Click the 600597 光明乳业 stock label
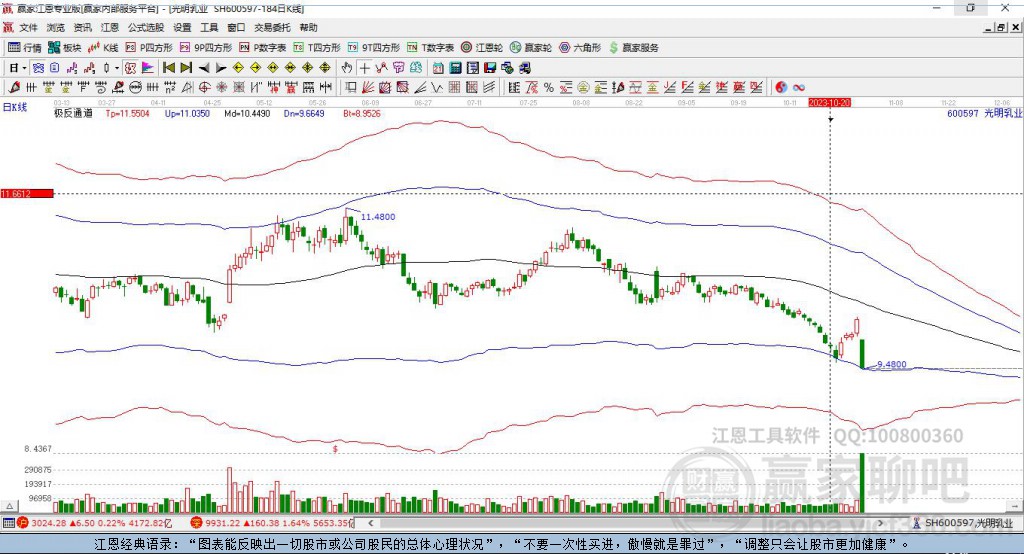The image size is (1024, 554). 984,113
